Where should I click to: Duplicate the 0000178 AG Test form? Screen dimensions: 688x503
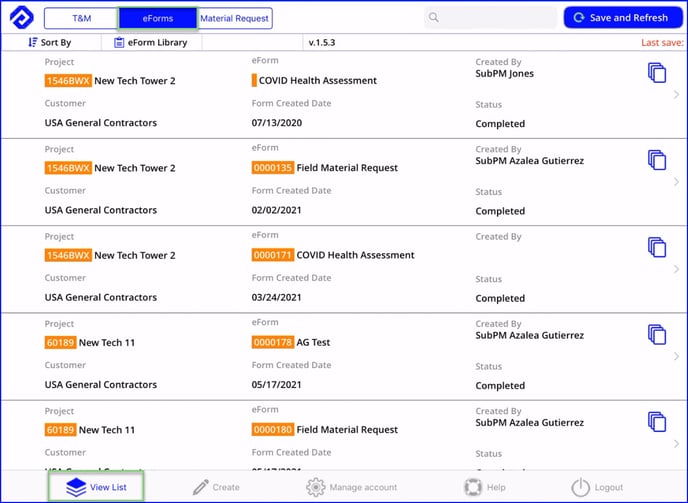pos(657,335)
